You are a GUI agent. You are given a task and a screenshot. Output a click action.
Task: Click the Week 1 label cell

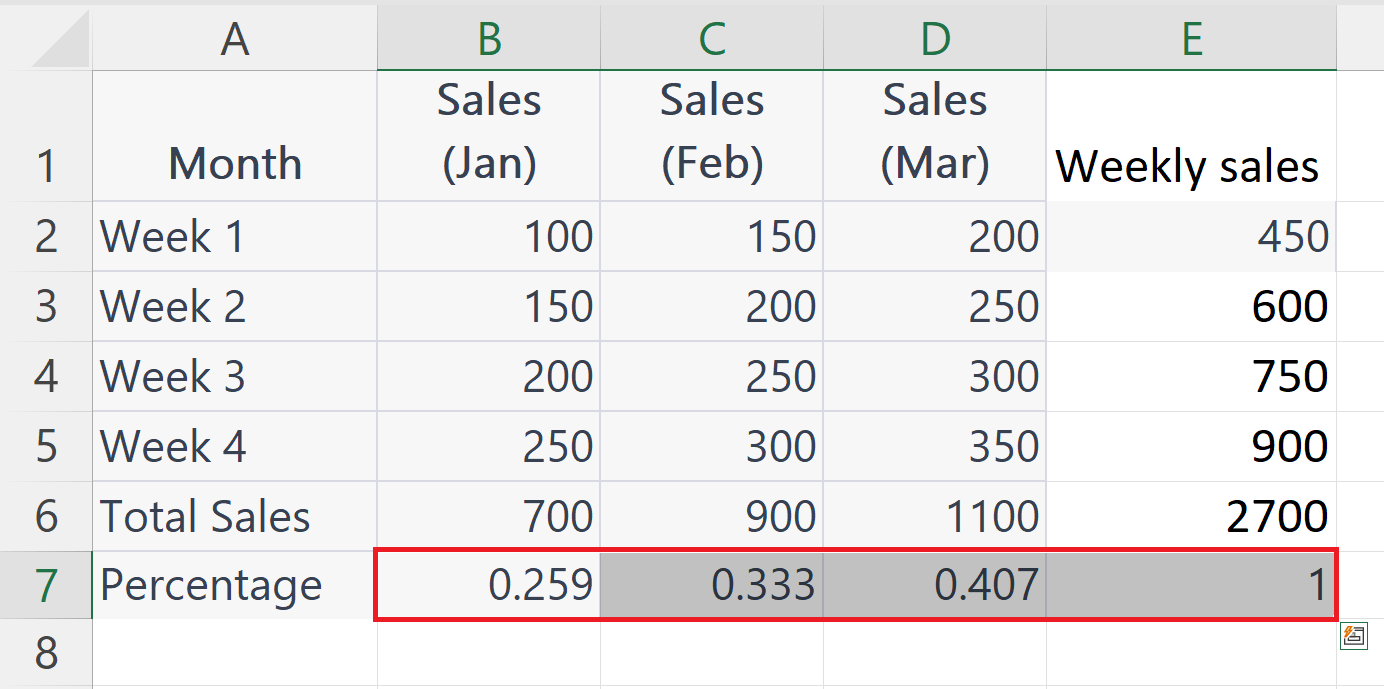coord(233,236)
